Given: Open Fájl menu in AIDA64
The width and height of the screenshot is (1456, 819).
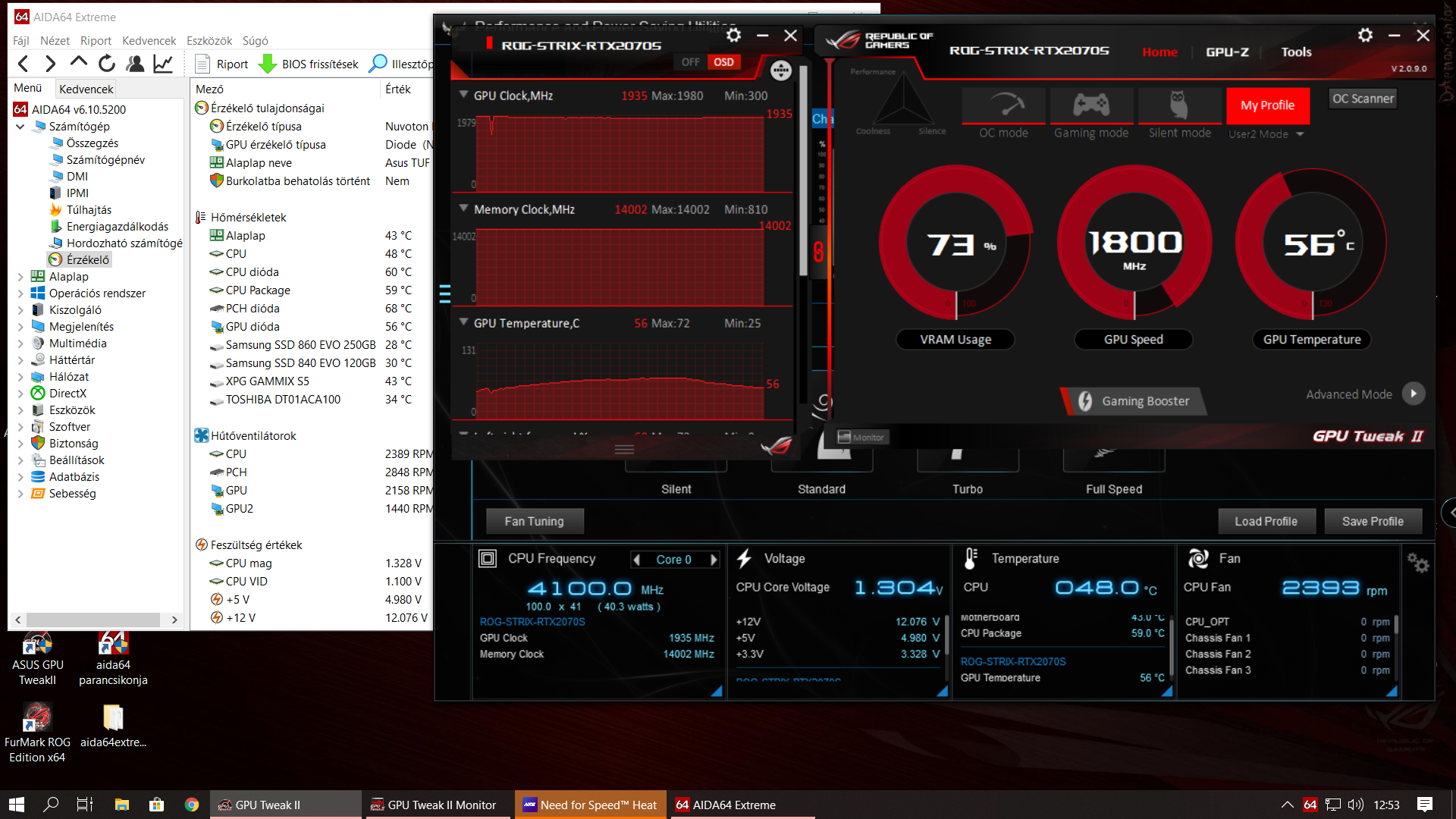Looking at the screenshot, I should pos(21,41).
